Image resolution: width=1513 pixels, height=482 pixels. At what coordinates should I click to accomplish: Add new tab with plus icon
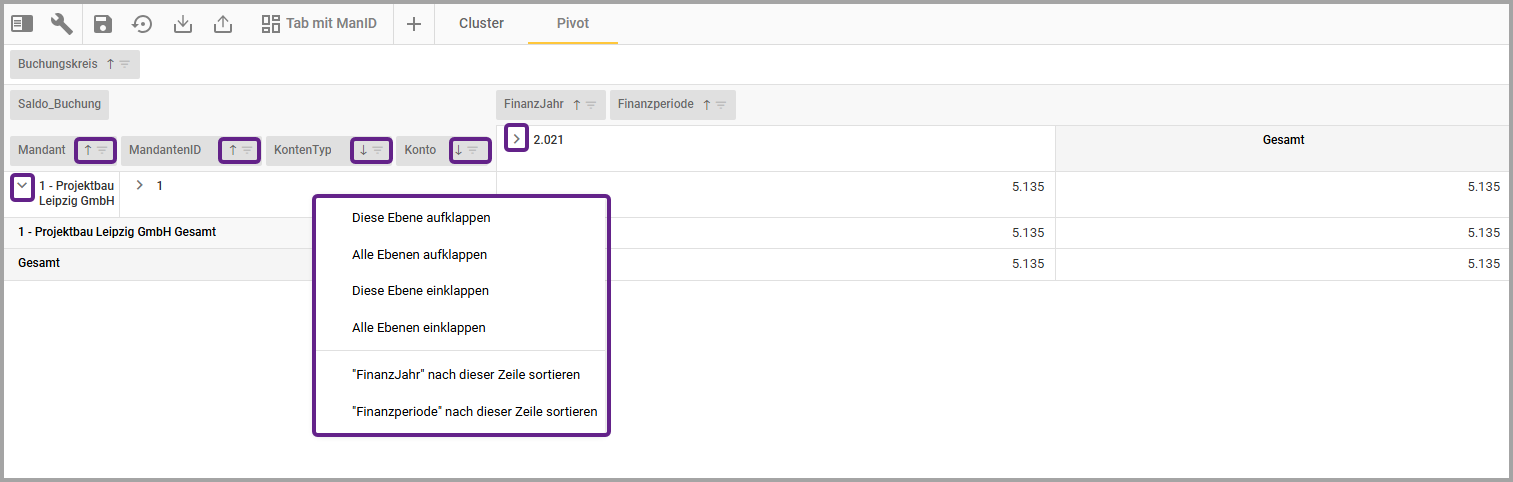click(414, 24)
